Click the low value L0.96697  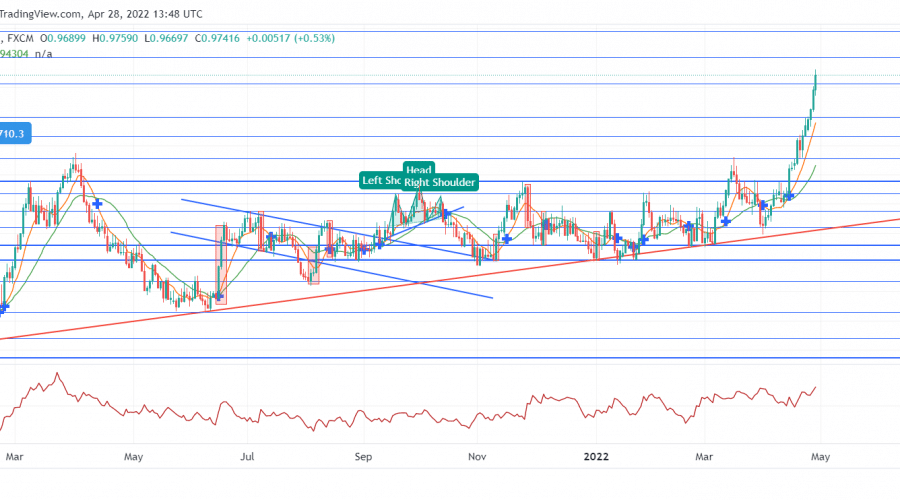click(x=166, y=38)
